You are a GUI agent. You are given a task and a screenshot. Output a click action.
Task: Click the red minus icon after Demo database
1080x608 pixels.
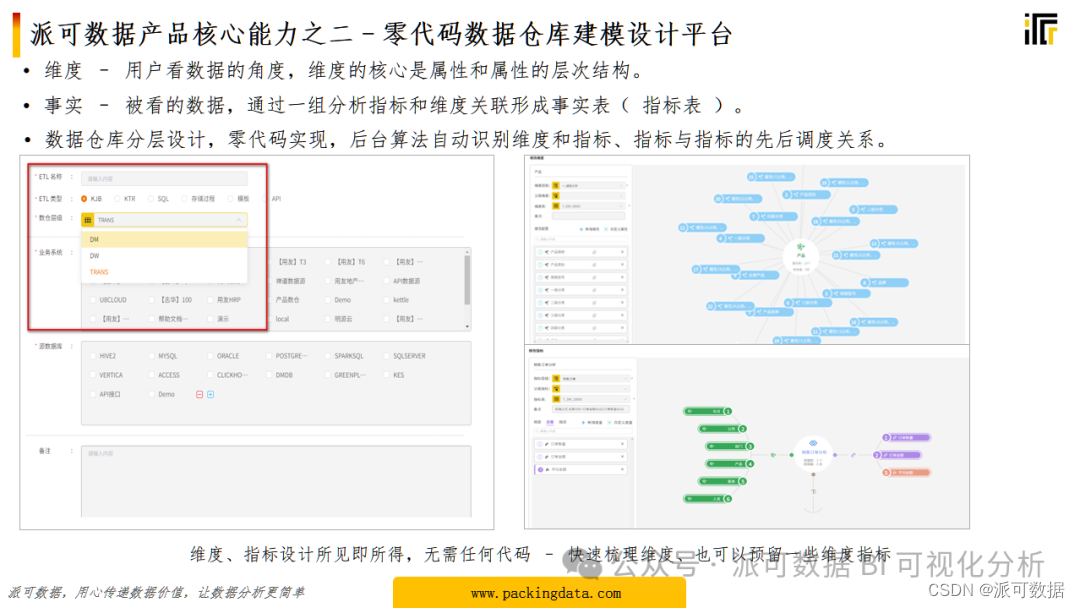click(x=200, y=395)
